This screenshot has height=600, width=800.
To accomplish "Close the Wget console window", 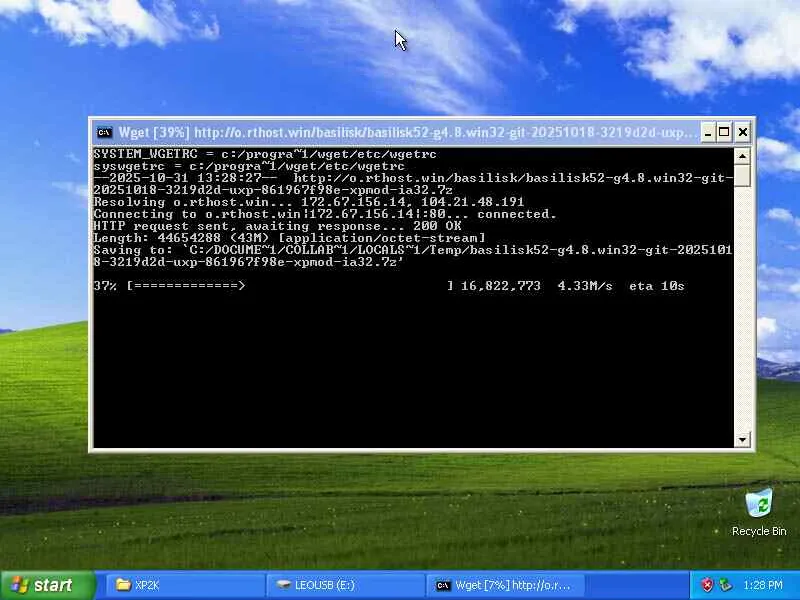I will click(743, 133).
